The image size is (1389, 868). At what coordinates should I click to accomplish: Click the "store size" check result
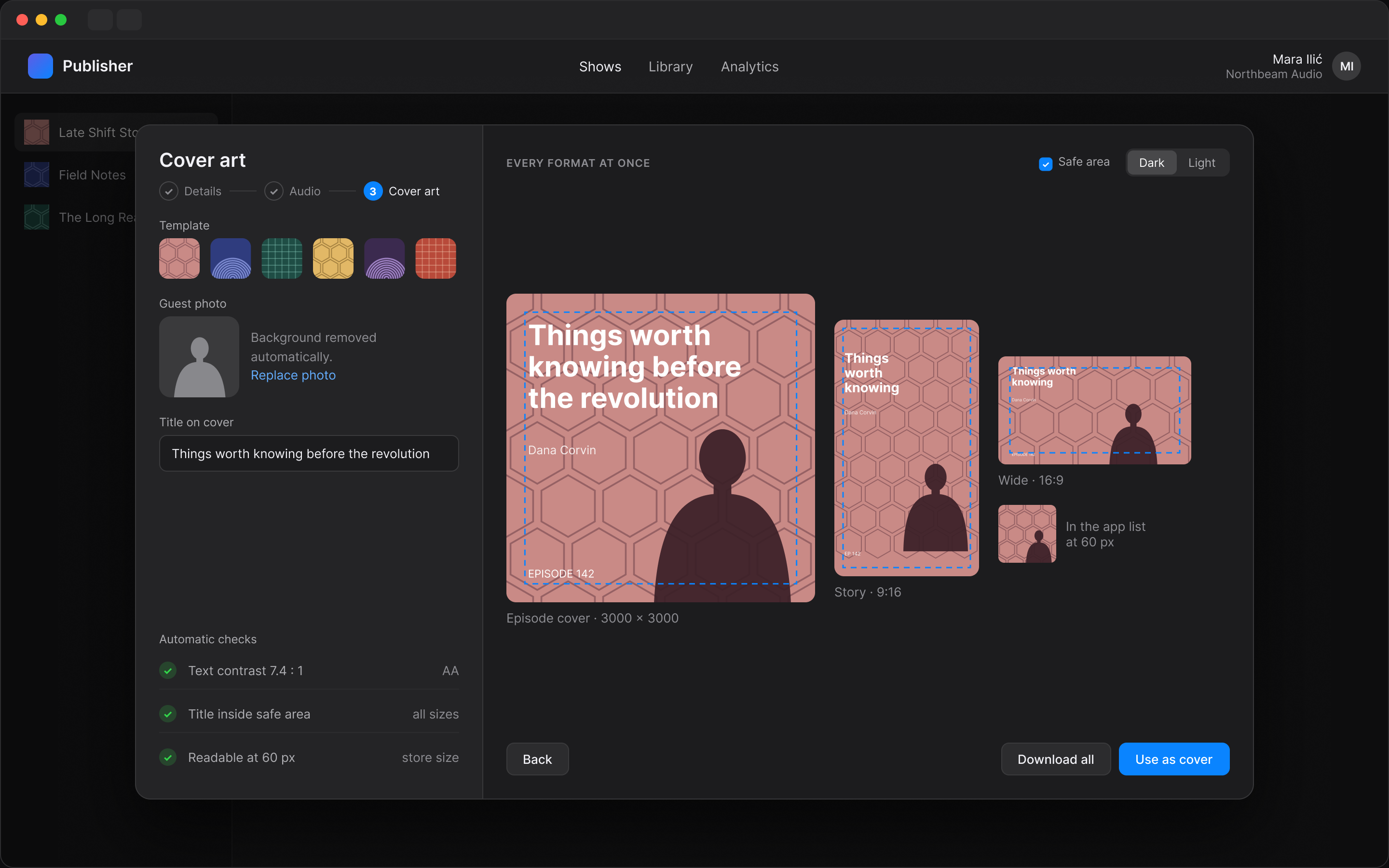[x=431, y=758]
